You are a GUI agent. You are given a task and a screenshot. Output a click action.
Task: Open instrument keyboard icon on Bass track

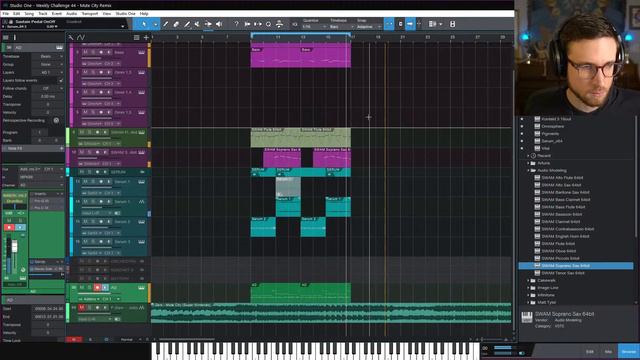[x=141, y=52]
